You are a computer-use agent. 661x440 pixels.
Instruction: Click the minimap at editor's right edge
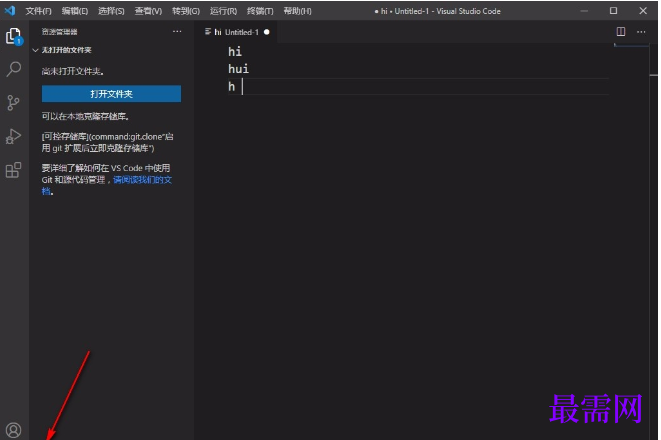click(x=631, y=46)
